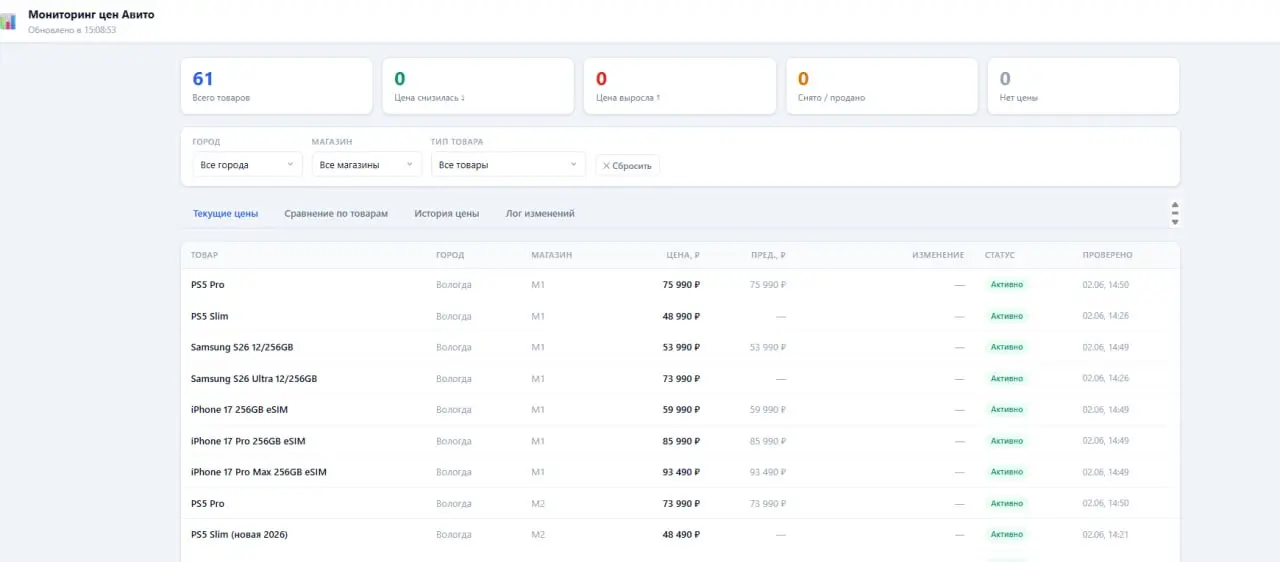Switch to the Сравнение по товарам tab
Viewport: 1280px width, 562px height.
coord(336,213)
